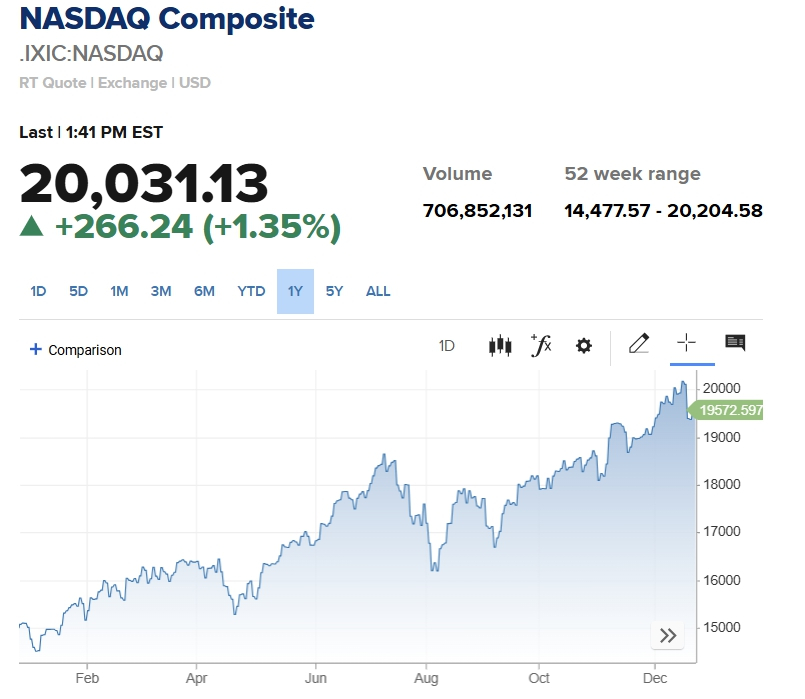
Task: Select the YTD range
Action: [x=251, y=292]
